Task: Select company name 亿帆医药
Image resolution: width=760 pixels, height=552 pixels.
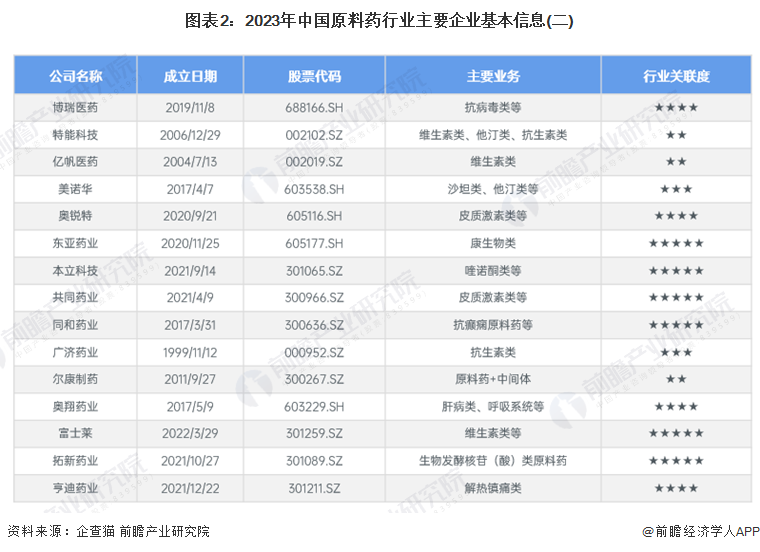Action: [75, 161]
